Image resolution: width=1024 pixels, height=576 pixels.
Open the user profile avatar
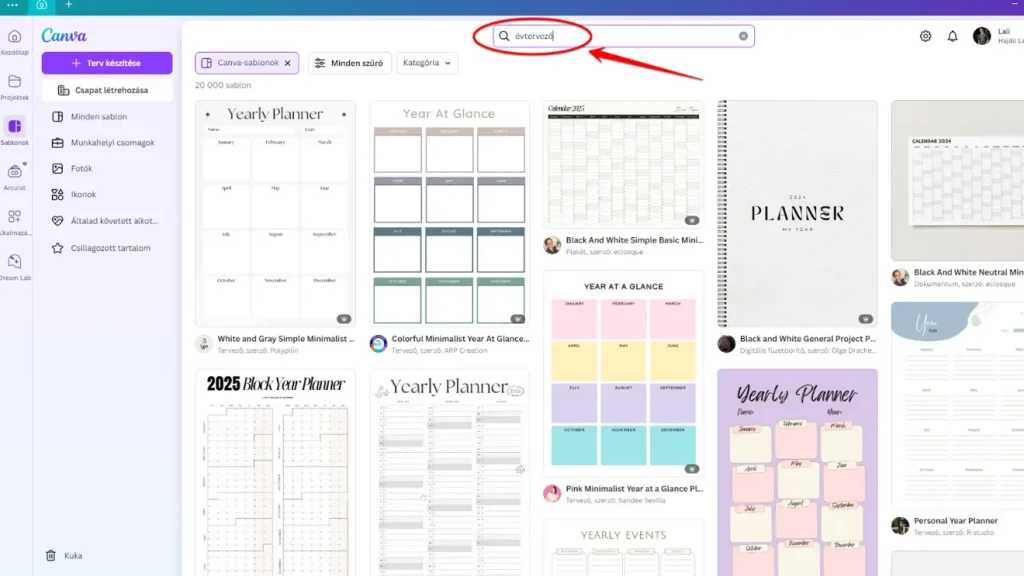(982, 36)
